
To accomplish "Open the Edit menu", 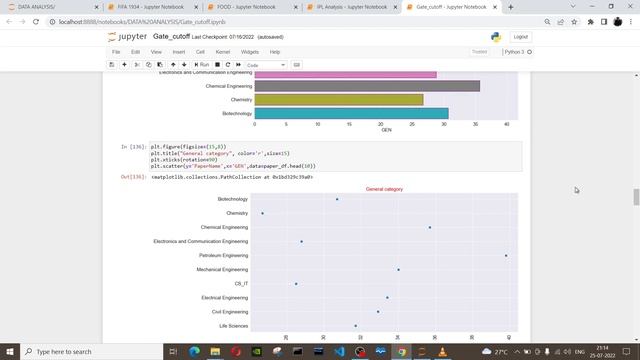I will coord(136,52).
